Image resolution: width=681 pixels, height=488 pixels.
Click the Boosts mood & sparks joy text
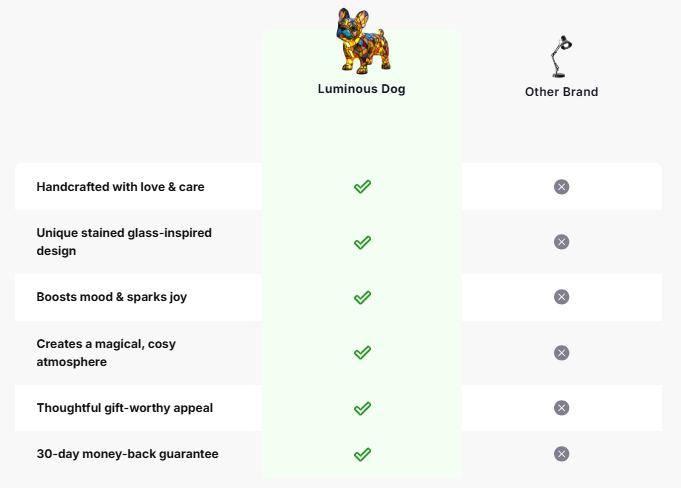[112, 297]
